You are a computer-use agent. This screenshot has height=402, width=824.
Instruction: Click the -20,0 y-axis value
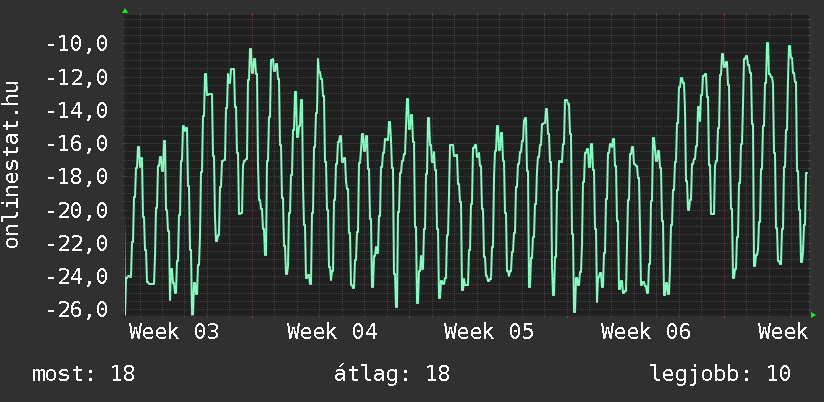point(76,210)
